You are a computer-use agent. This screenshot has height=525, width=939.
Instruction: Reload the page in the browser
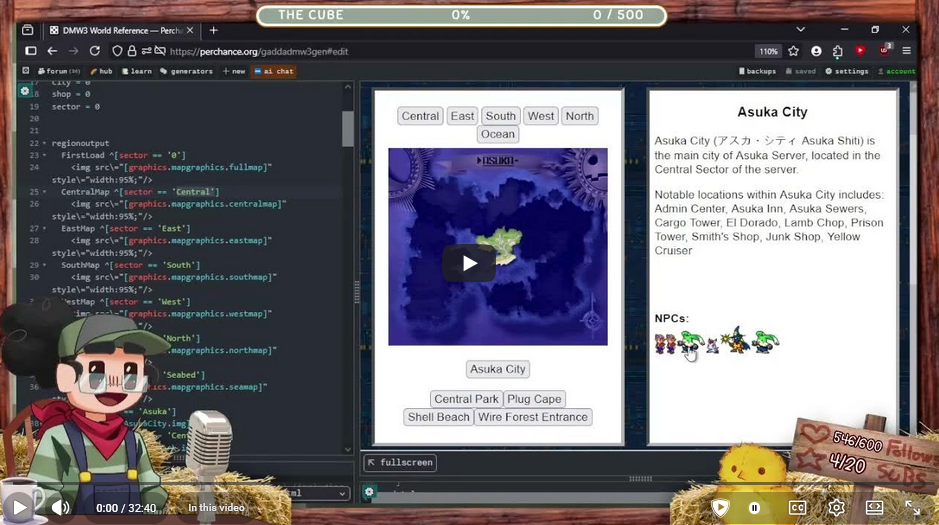(x=95, y=51)
